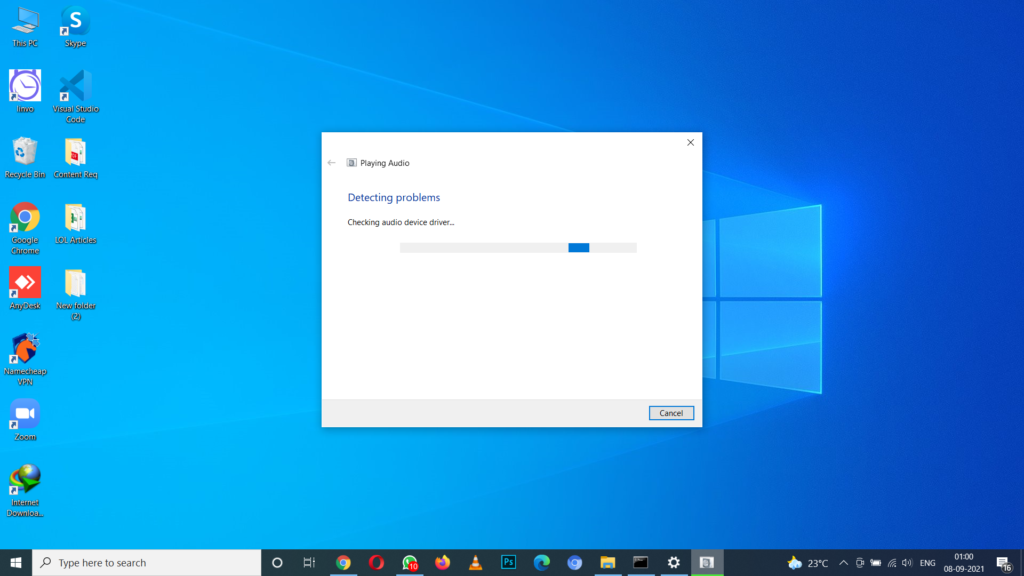The width and height of the screenshot is (1024, 576).
Task: Click the taskbar search box
Action: tap(147, 562)
